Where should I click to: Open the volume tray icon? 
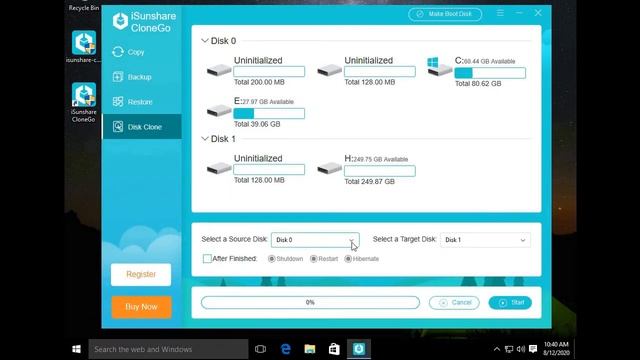520,349
